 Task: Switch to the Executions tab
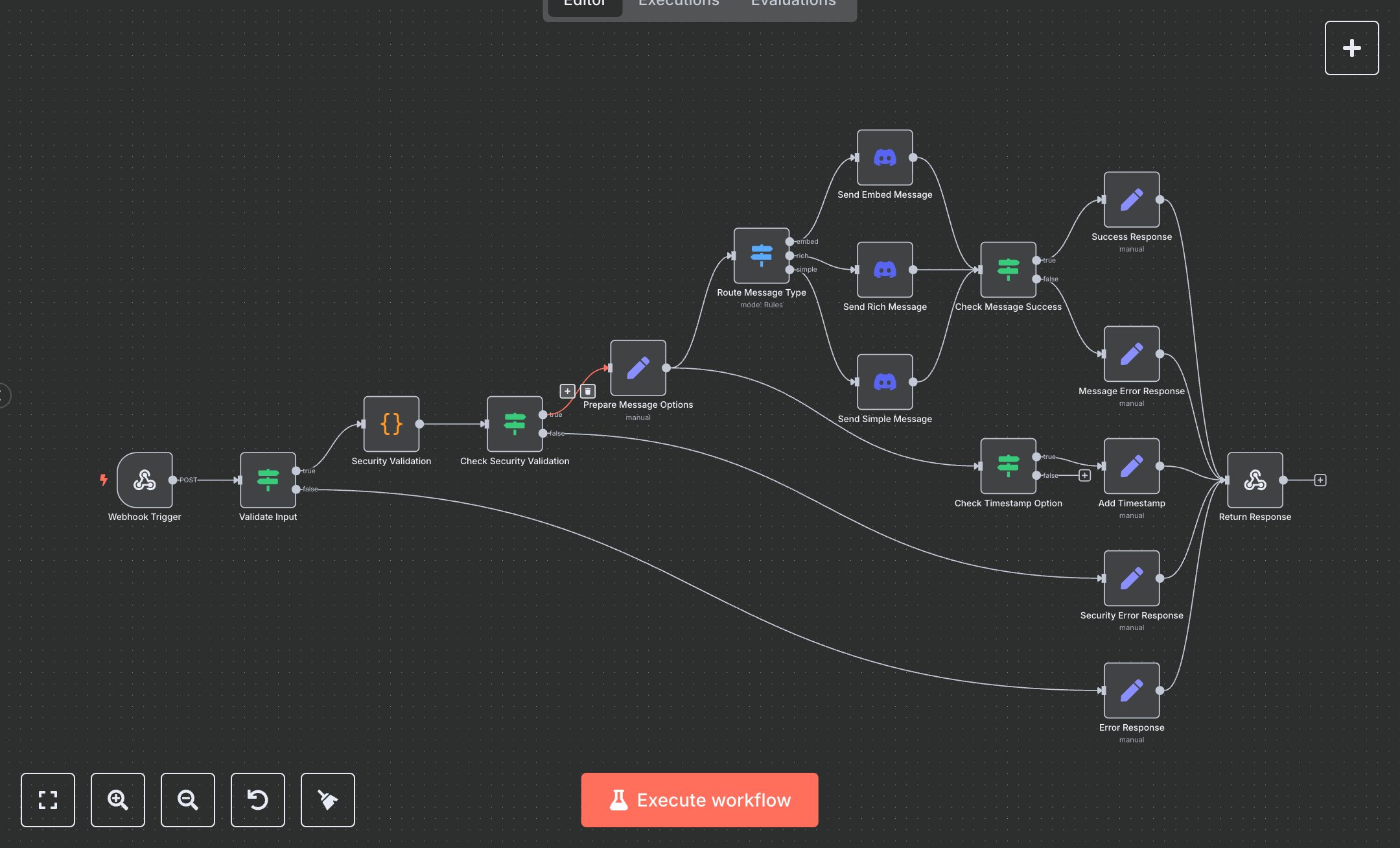point(679,4)
